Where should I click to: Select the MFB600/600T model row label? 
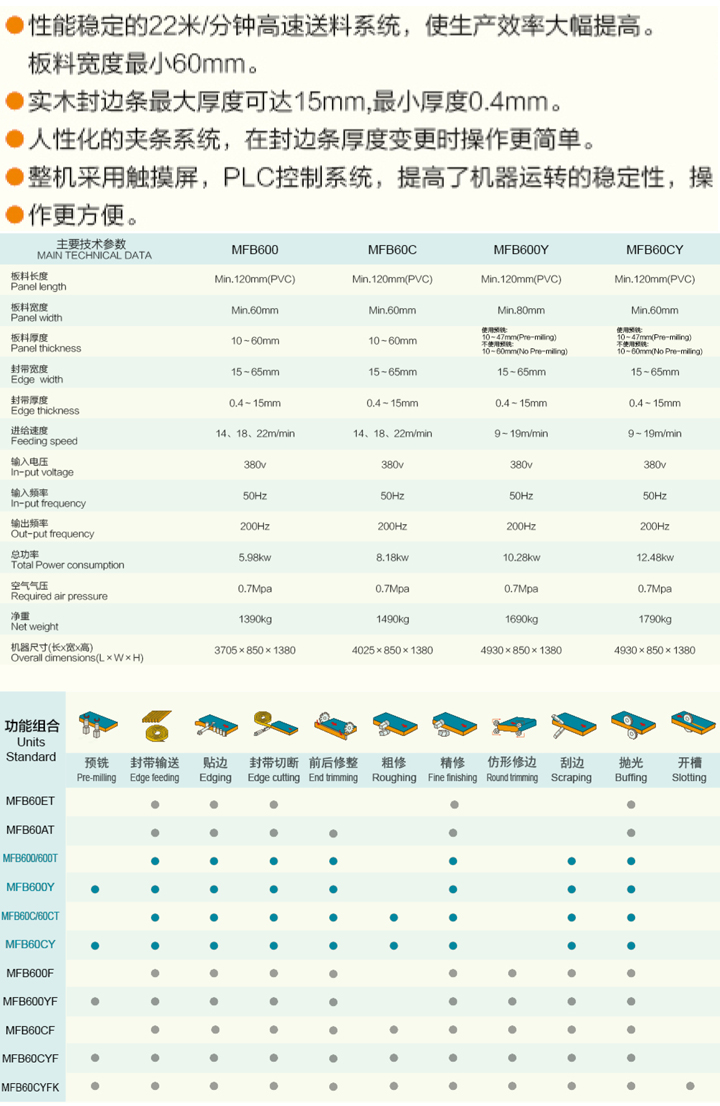click(x=30, y=858)
